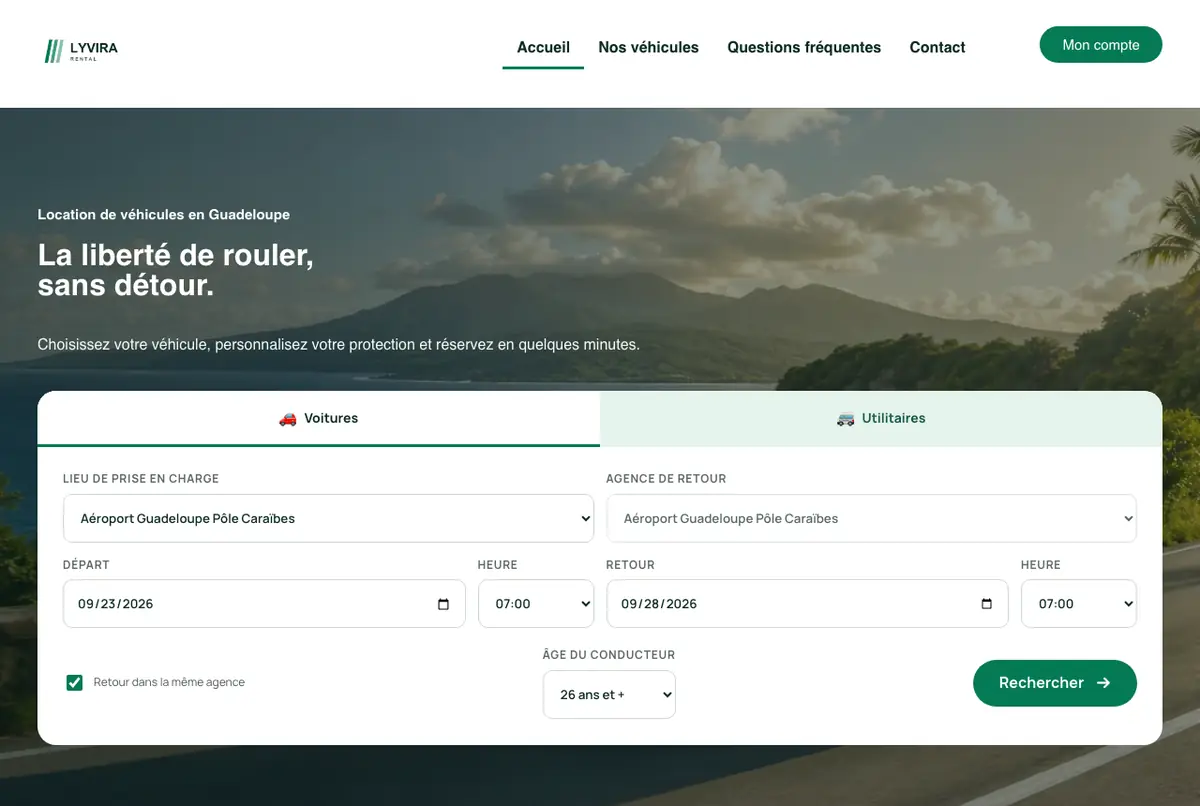
Task: Open Mon compte
Action: pyautogui.click(x=1101, y=45)
